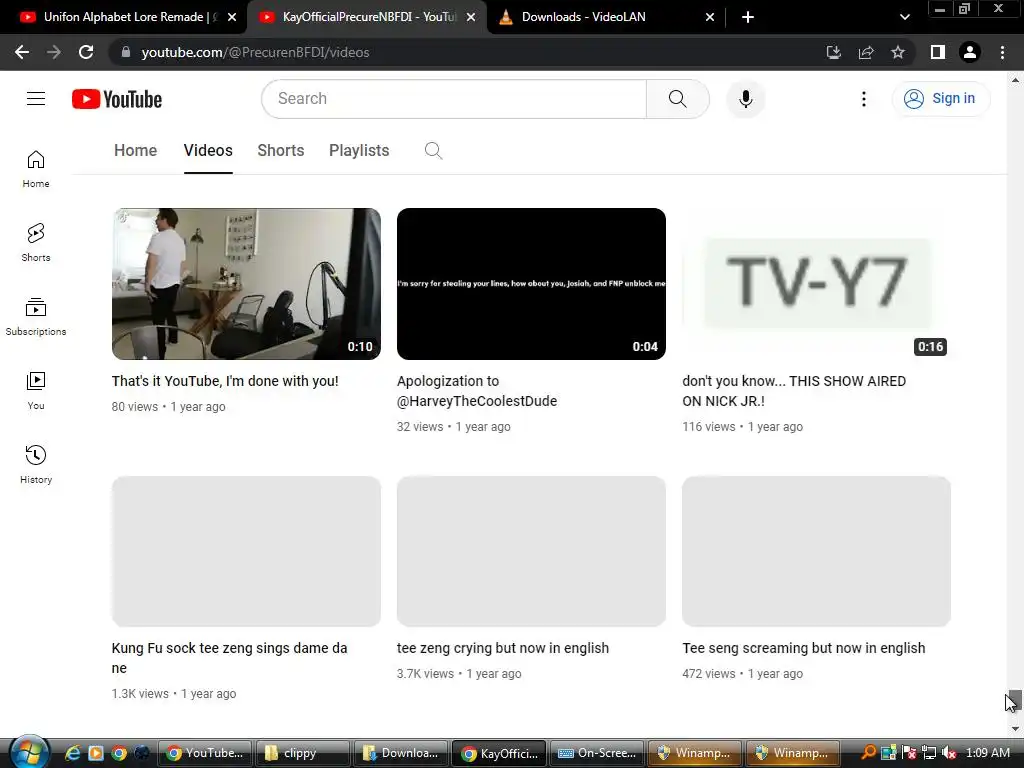Start voice search with microphone icon
This screenshot has height=768, width=1024.
point(745,99)
